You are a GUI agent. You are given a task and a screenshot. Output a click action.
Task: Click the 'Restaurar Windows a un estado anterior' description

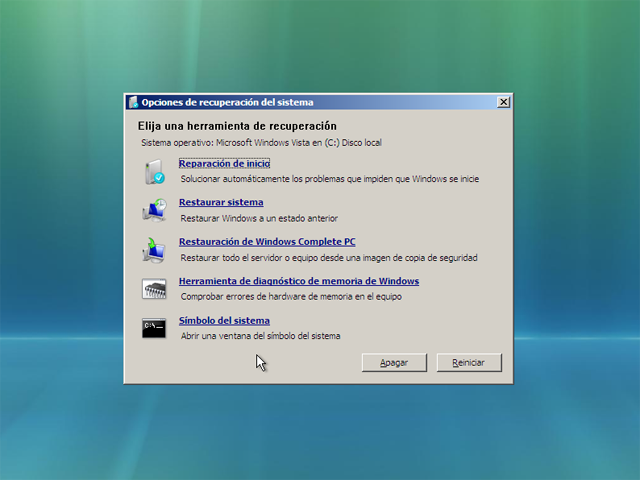[259, 218]
